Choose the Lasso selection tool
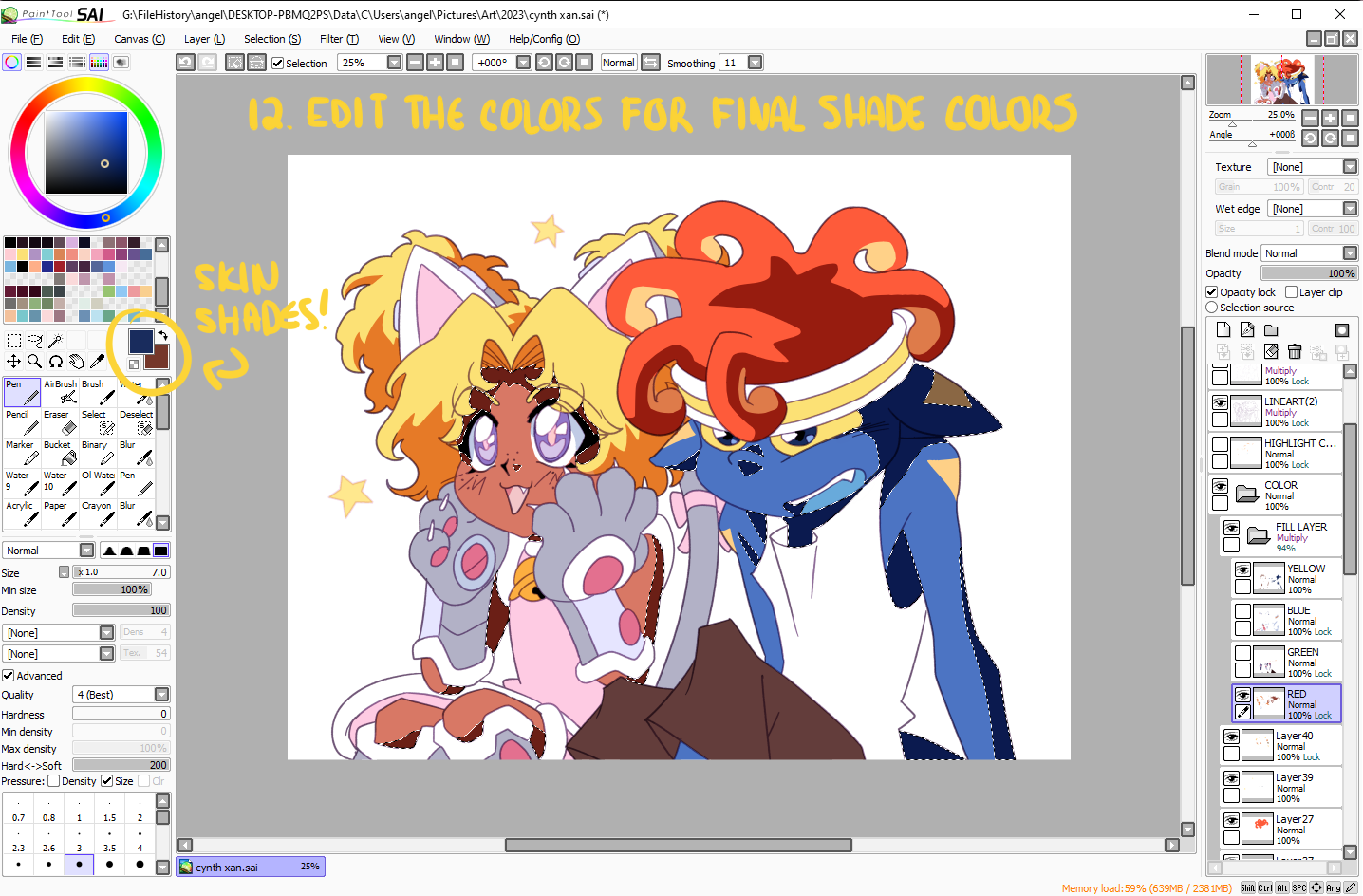1363x896 pixels. 35,340
